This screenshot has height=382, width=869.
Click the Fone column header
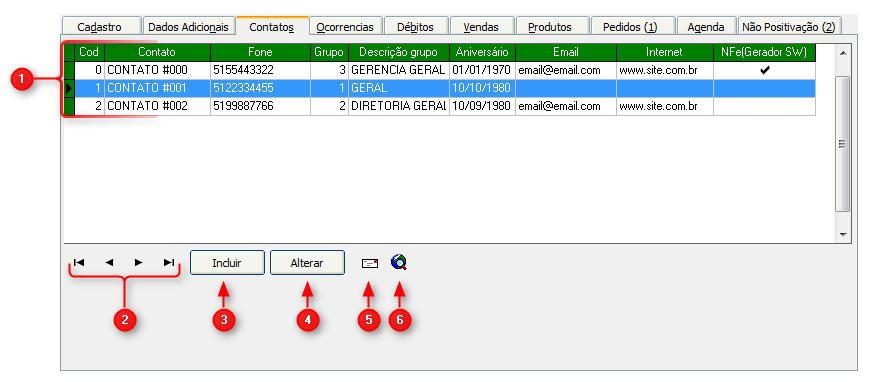[x=260, y=52]
